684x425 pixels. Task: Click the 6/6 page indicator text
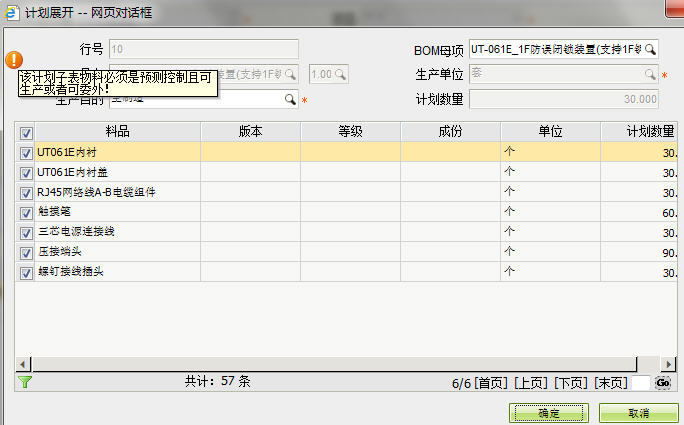tap(462, 384)
